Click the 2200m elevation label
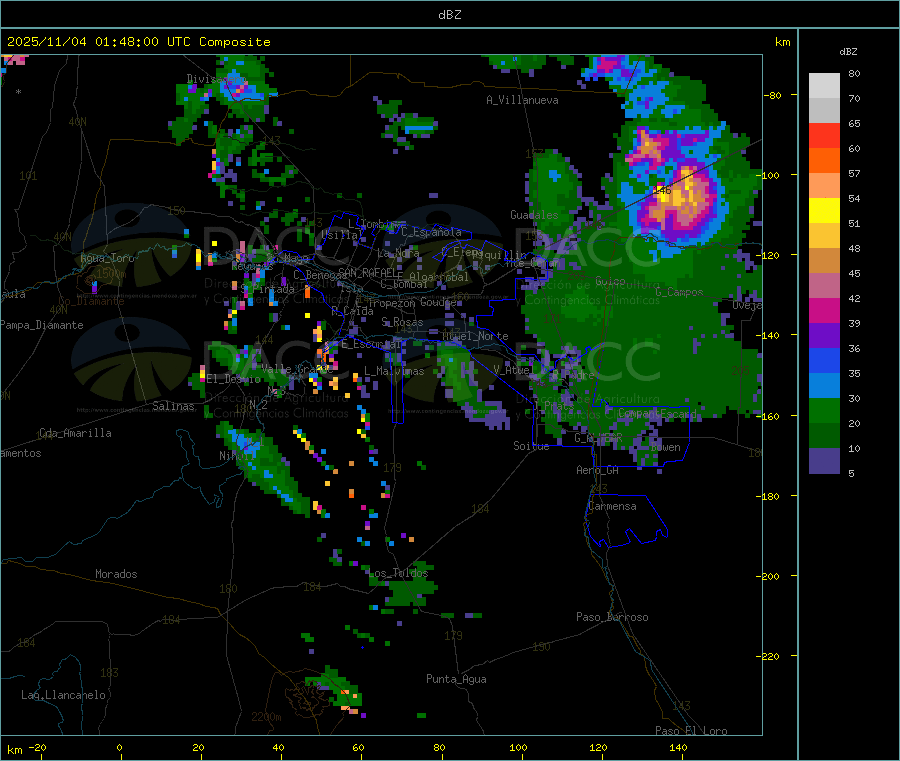The width and height of the screenshot is (900, 761). [266, 717]
